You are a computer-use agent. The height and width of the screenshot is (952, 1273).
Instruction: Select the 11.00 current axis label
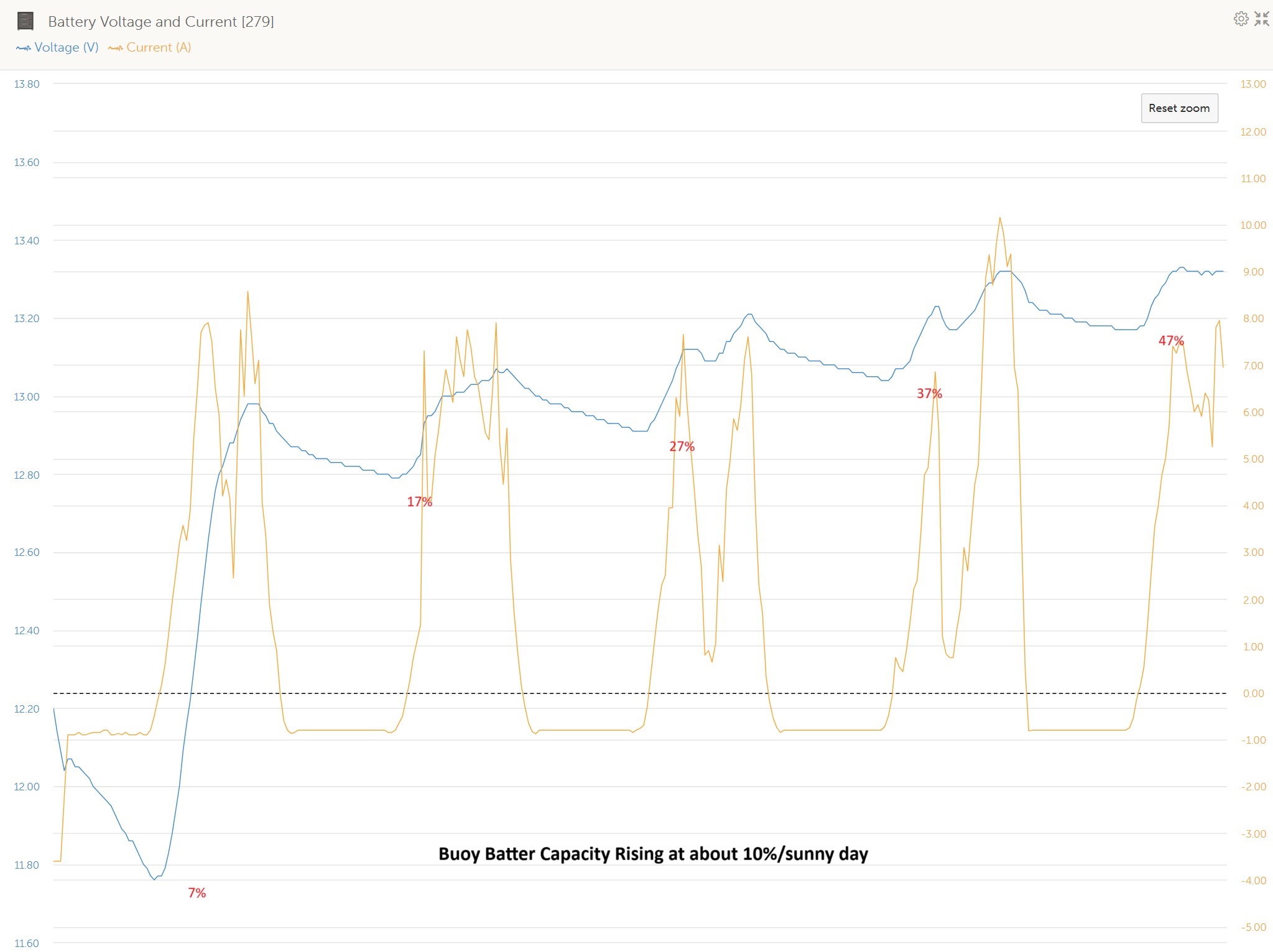(1253, 178)
